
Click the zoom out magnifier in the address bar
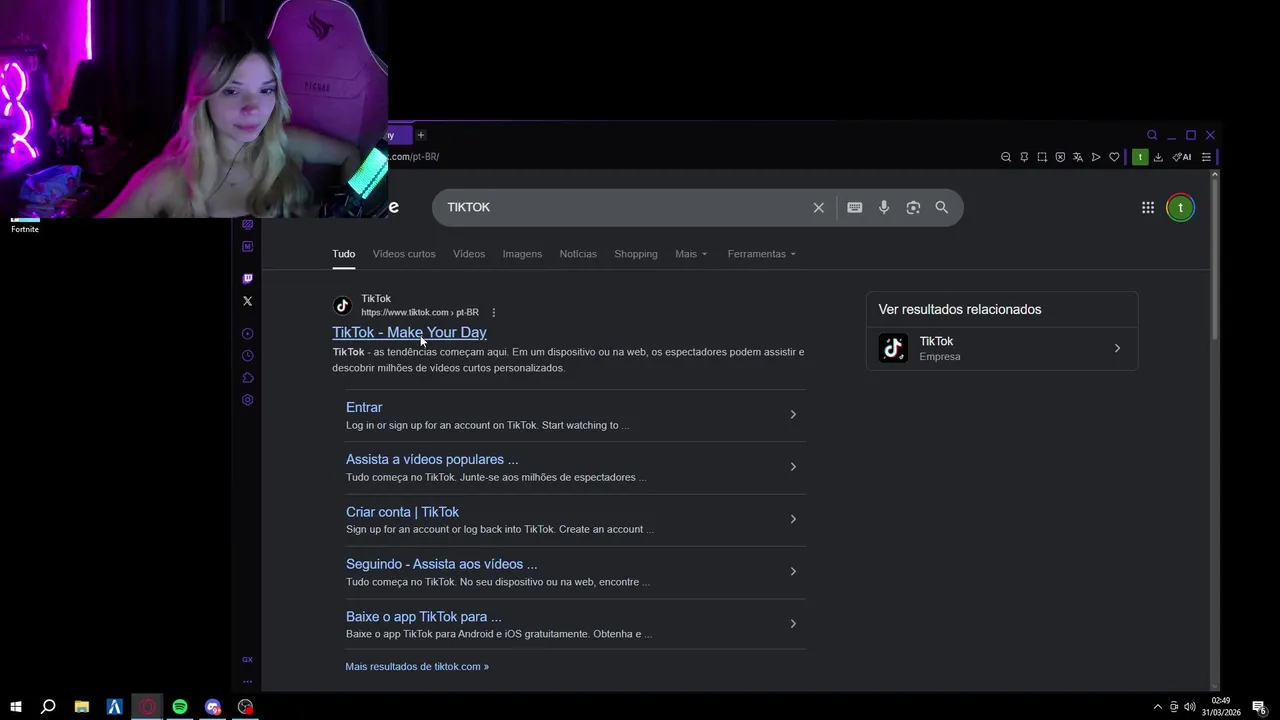coord(1006,157)
